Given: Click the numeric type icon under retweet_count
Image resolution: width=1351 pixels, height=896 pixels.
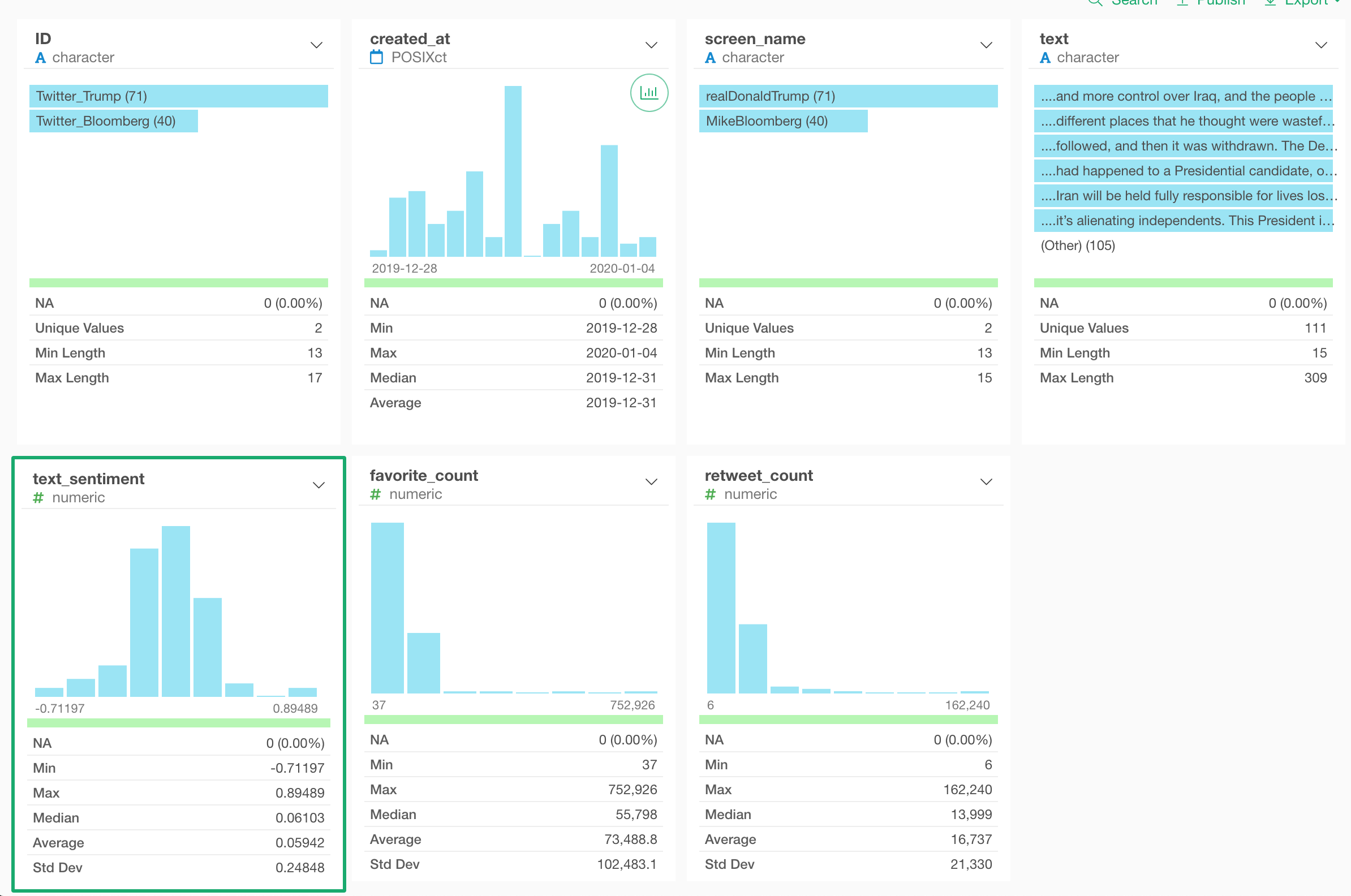Looking at the screenshot, I should [x=710, y=494].
